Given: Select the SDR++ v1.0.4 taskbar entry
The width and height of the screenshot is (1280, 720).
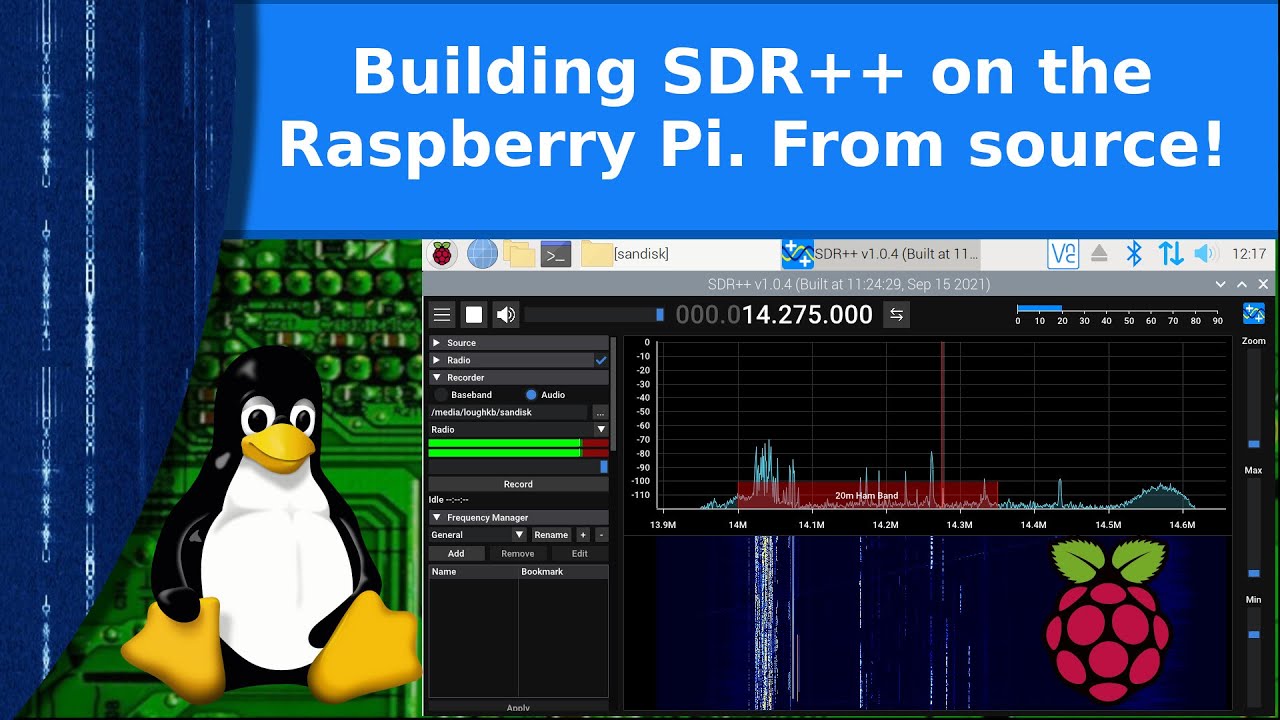Looking at the screenshot, I should (880, 254).
